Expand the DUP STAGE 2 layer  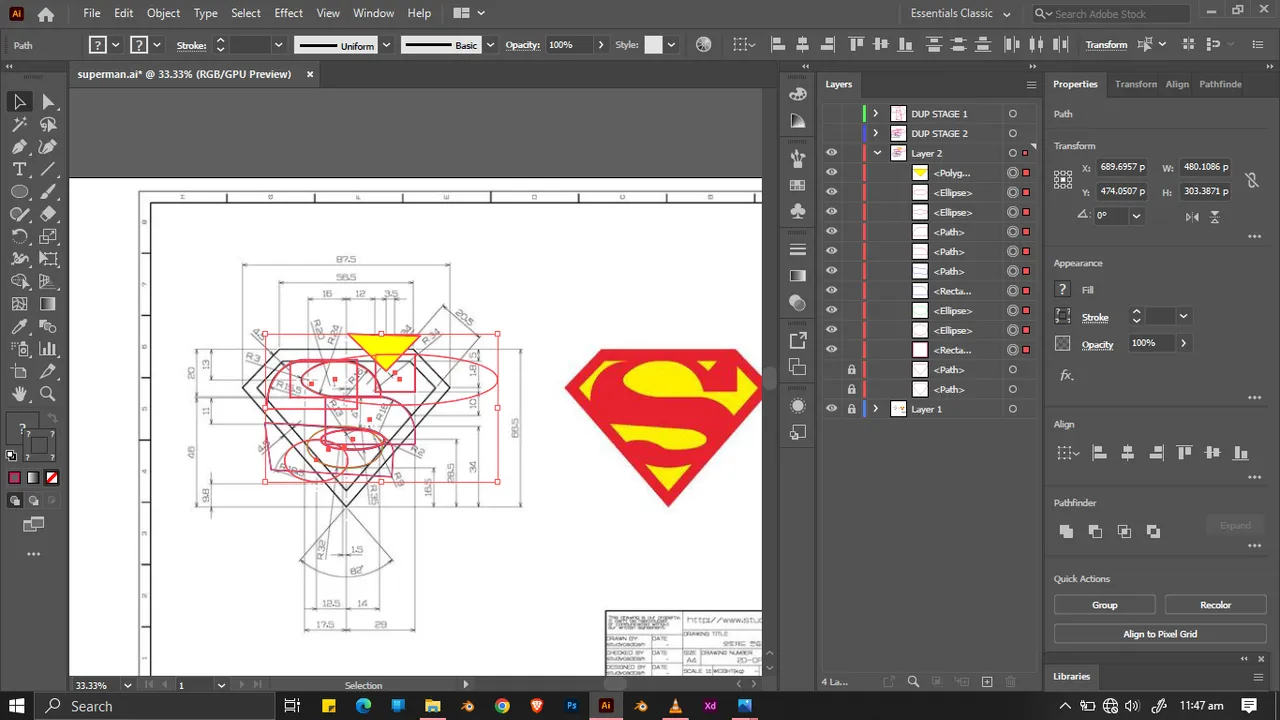pyautogui.click(x=876, y=134)
